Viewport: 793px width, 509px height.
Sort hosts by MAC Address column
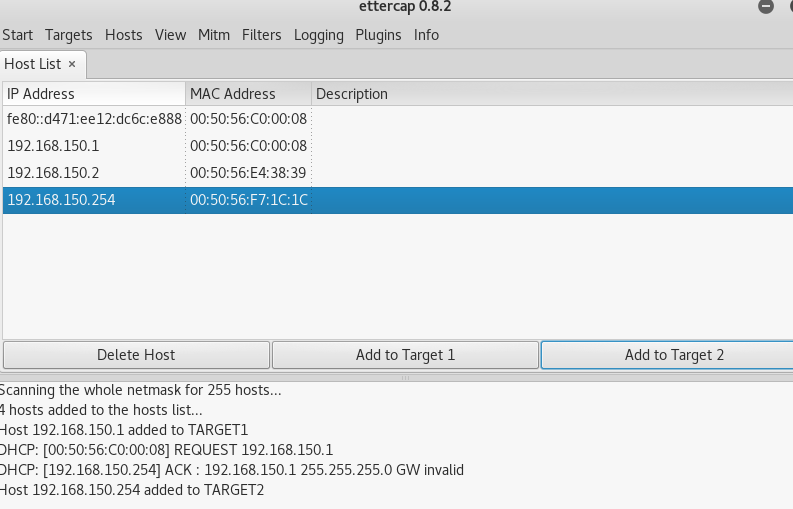point(248,94)
